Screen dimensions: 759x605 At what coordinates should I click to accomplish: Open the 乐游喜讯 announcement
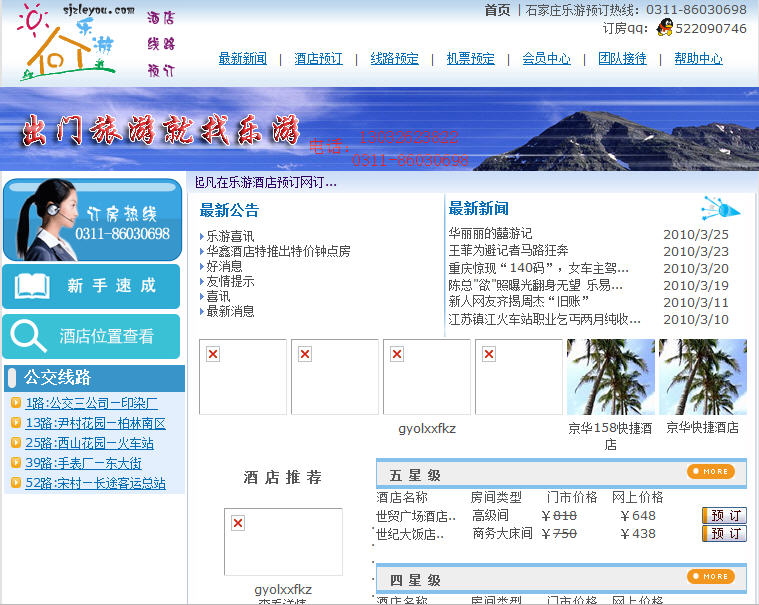coord(230,236)
